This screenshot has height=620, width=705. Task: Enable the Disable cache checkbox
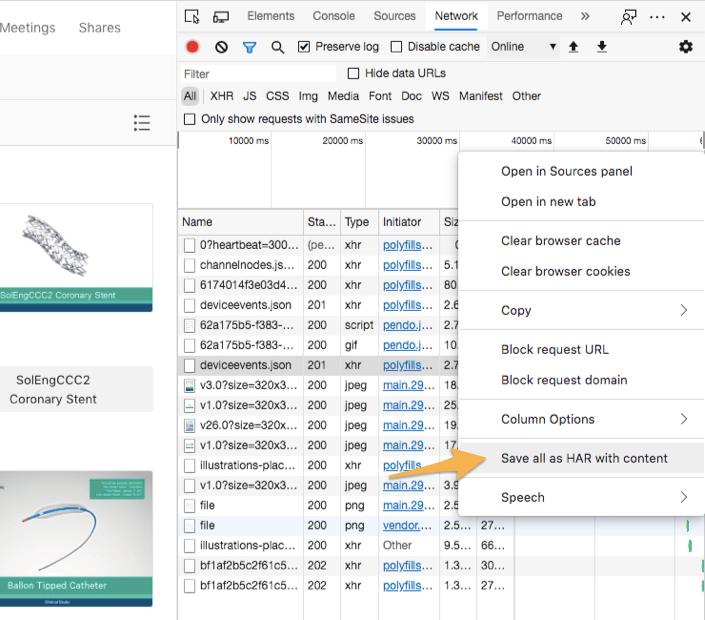tap(397, 47)
